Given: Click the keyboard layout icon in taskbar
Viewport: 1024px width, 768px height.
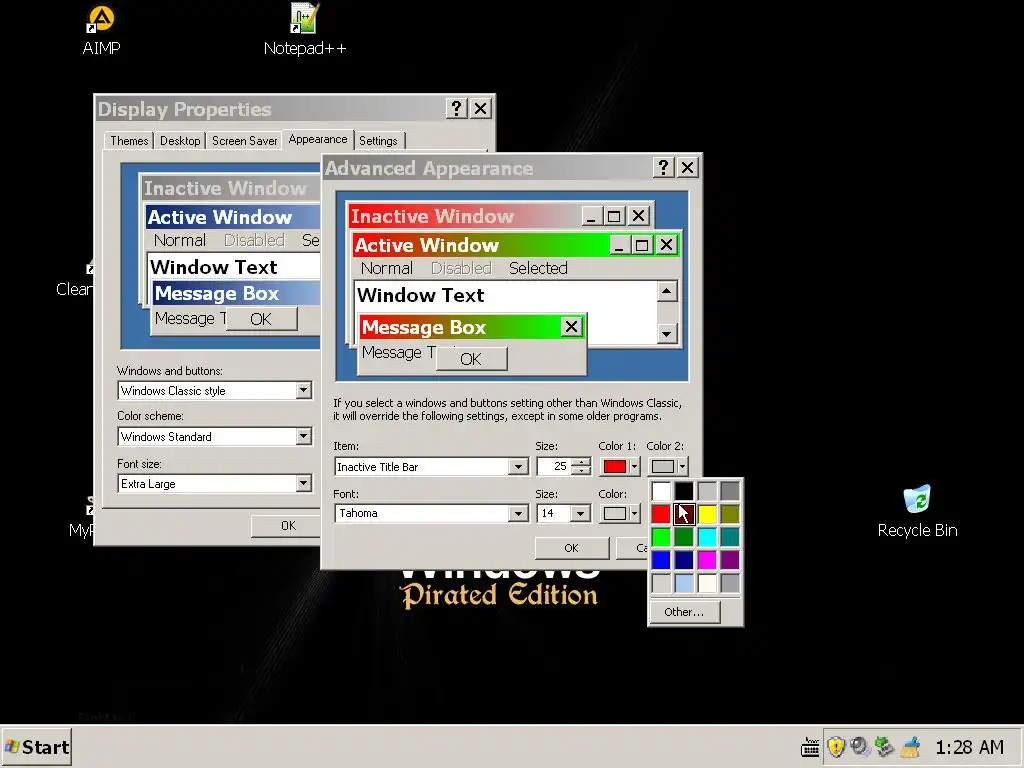Looking at the screenshot, I should click(x=810, y=746).
